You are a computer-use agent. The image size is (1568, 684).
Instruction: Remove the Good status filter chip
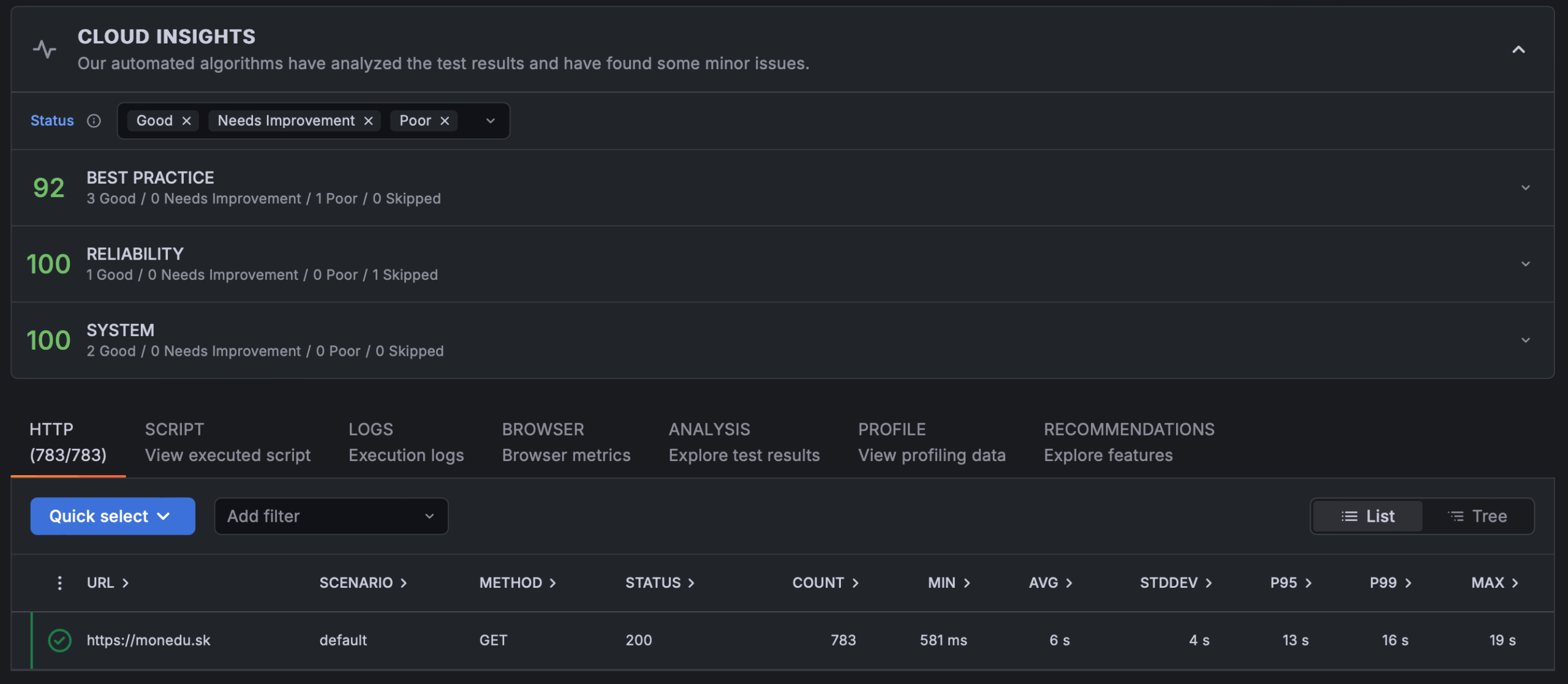tap(187, 121)
